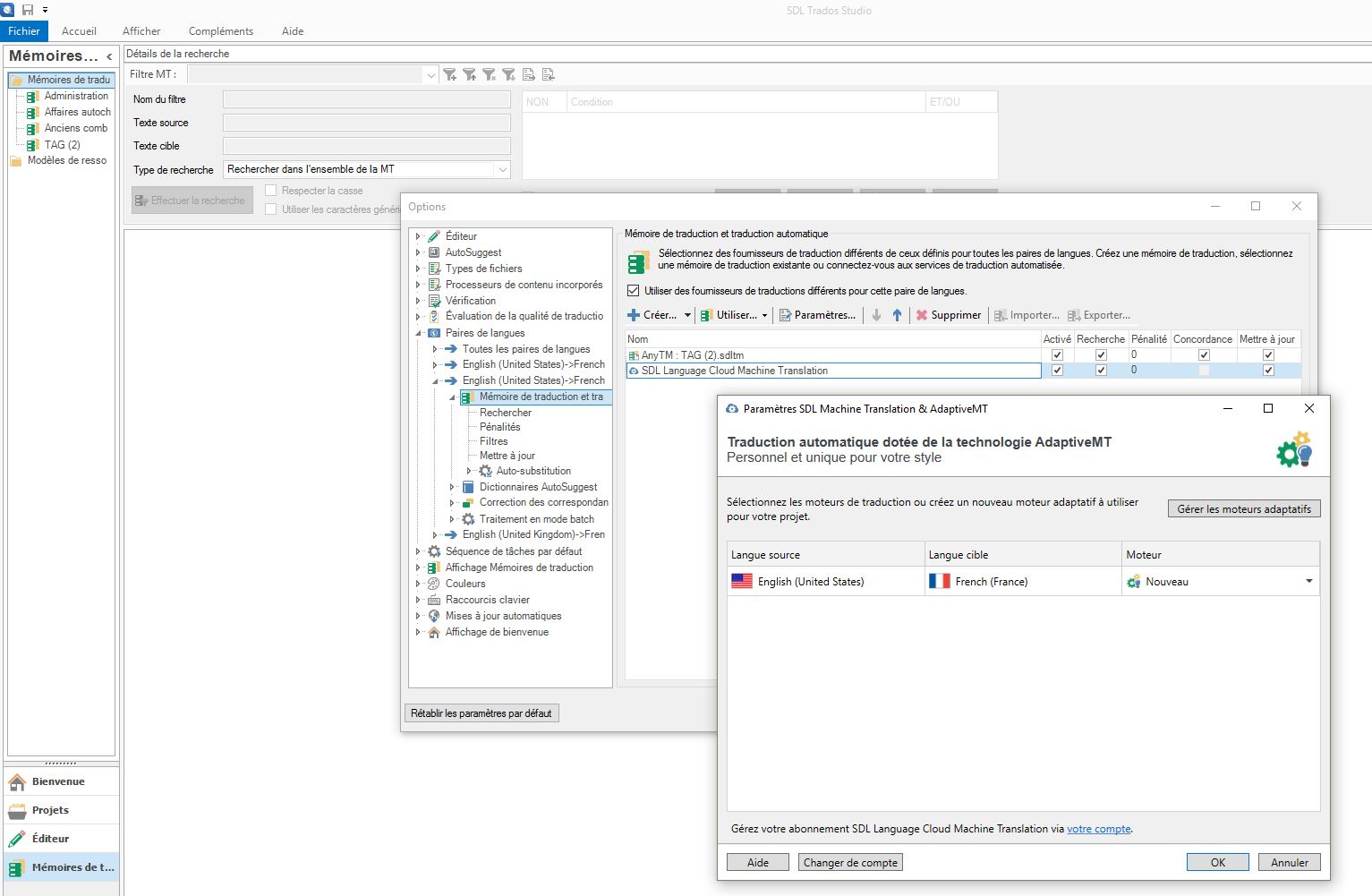This screenshot has width=1372, height=896.
Task: Expand Toutes les paires de langues
Action: tap(435, 349)
